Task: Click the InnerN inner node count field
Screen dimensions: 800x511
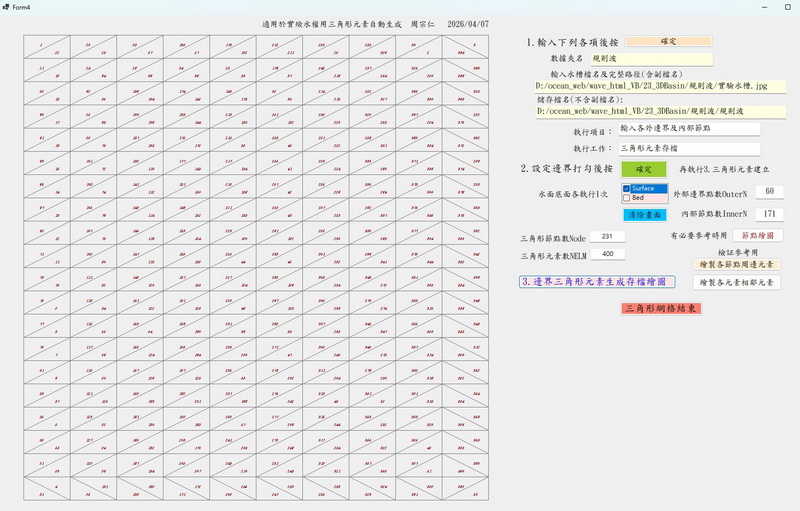Action: pos(769,214)
